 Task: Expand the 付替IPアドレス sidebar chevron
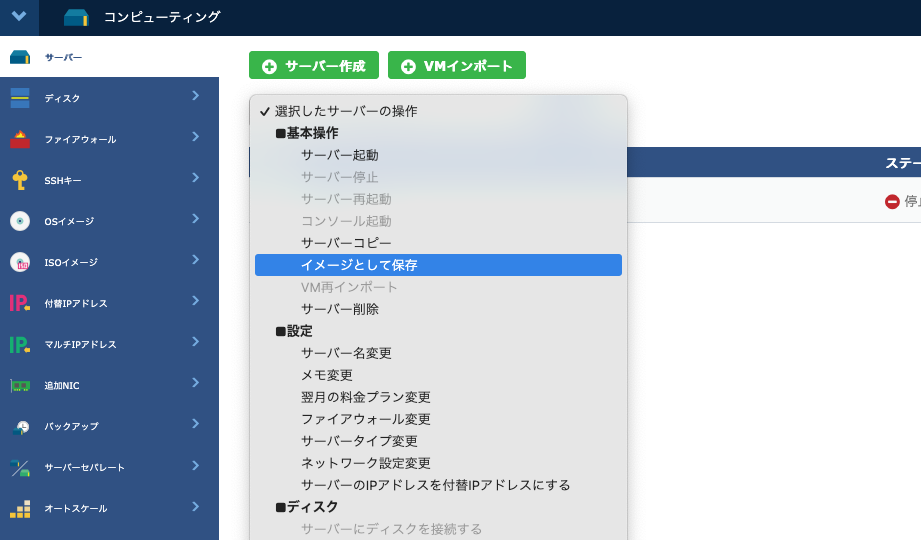tap(196, 301)
